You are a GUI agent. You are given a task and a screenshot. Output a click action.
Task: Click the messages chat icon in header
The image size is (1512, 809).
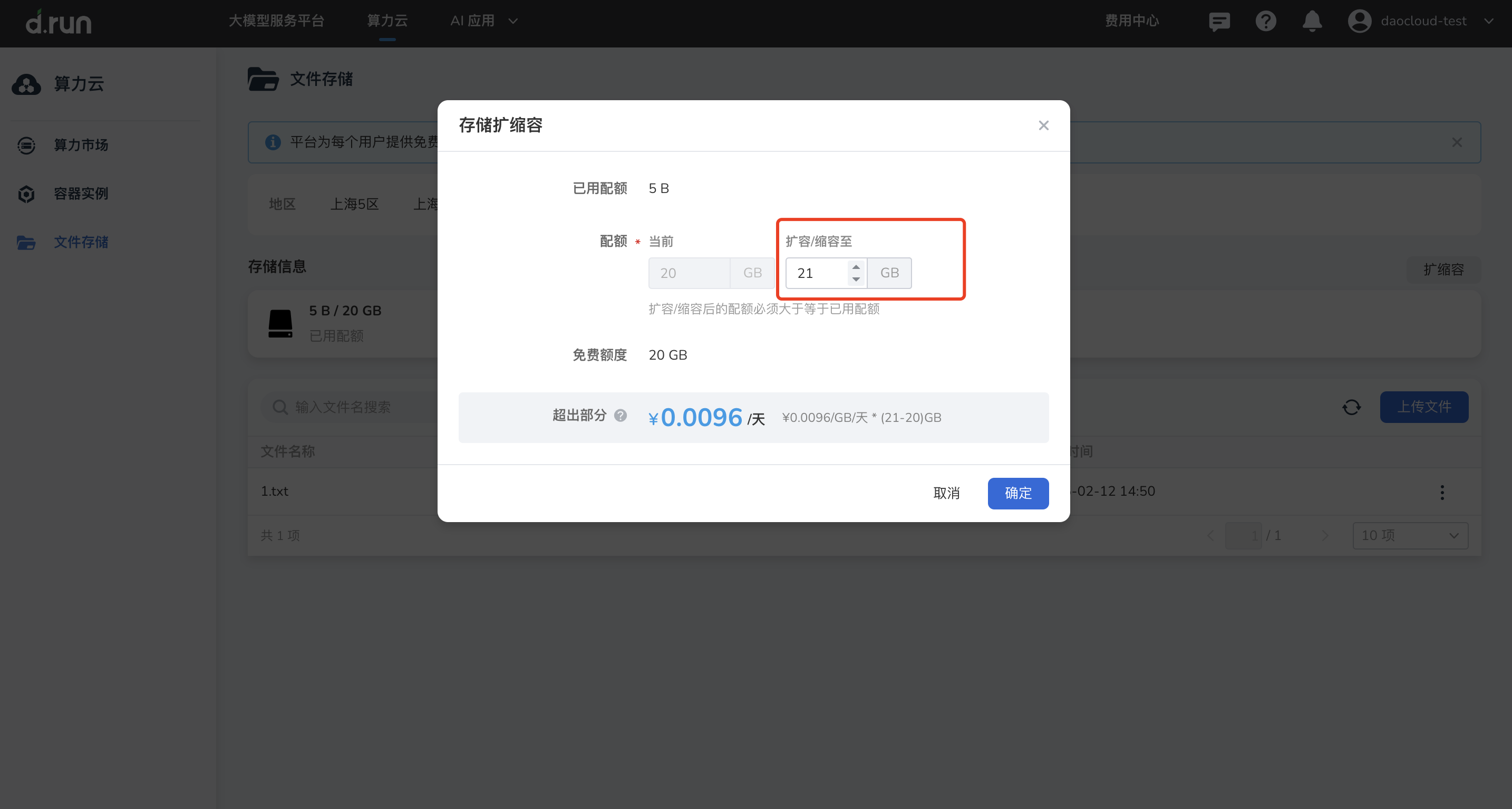1219,22
